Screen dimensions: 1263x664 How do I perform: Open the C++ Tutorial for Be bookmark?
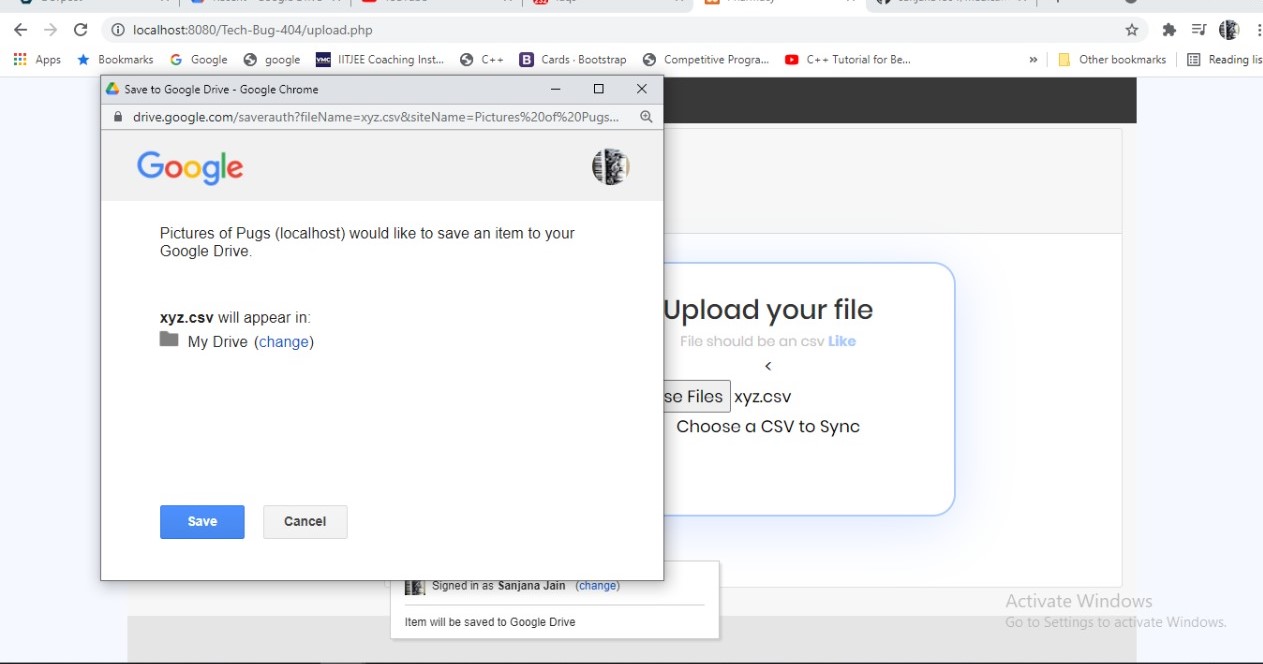(x=848, y=60)
